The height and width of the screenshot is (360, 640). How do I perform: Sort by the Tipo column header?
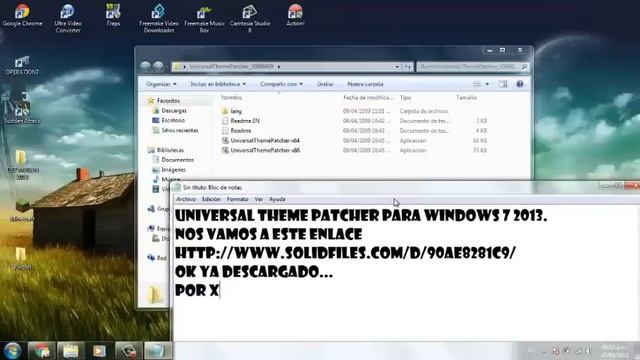[x=405, y=98]
